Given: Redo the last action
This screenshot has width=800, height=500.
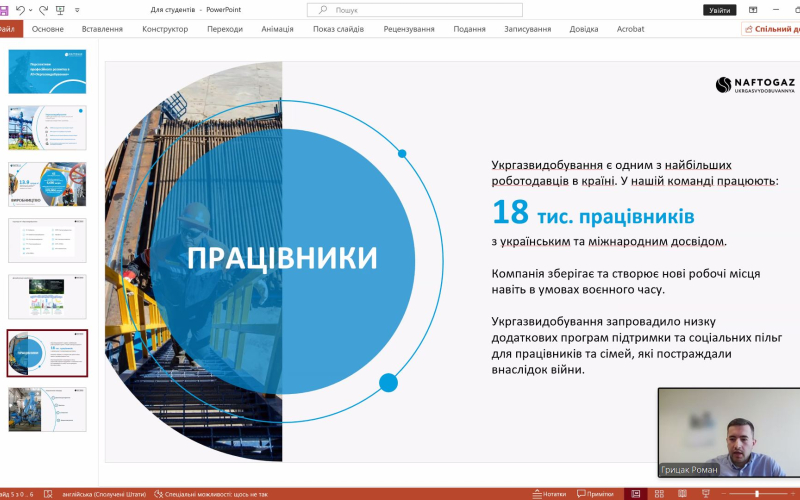Looking at the screenshot, I should pyautogui.click(x=43, y=10).
